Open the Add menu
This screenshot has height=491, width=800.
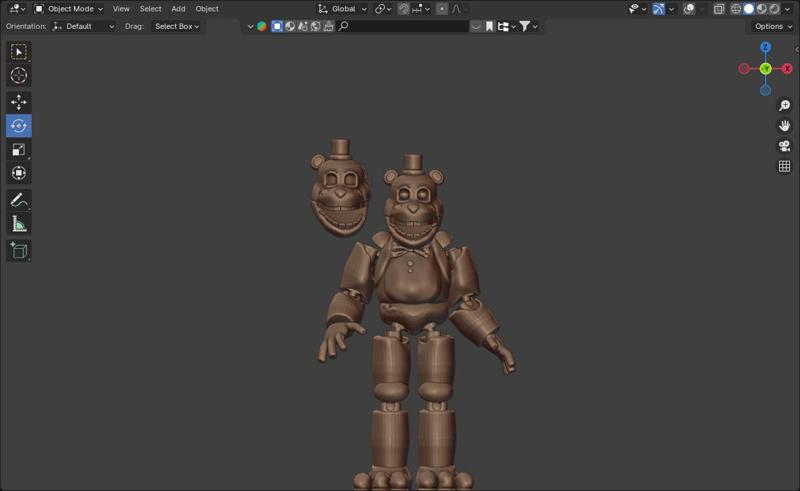click(x=178, y=9)
